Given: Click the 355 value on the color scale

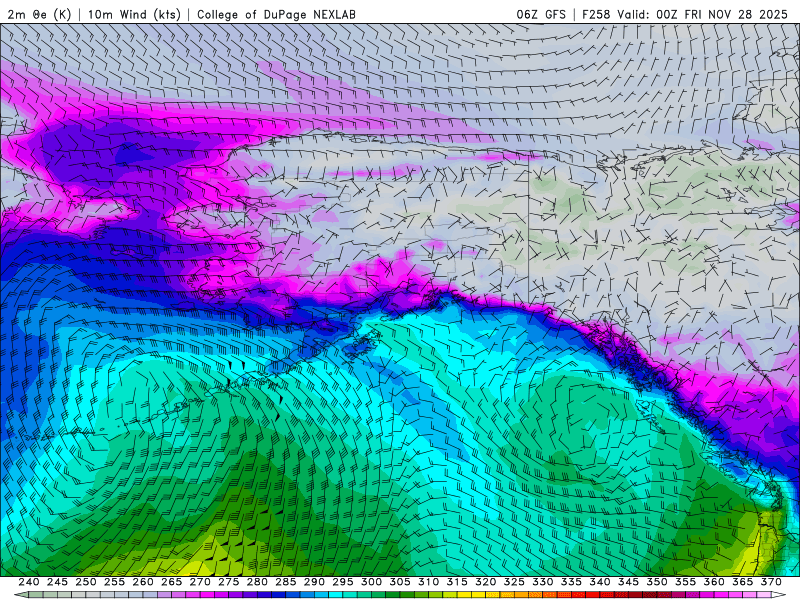Looking at the screenshot, I should coord(686,582).
